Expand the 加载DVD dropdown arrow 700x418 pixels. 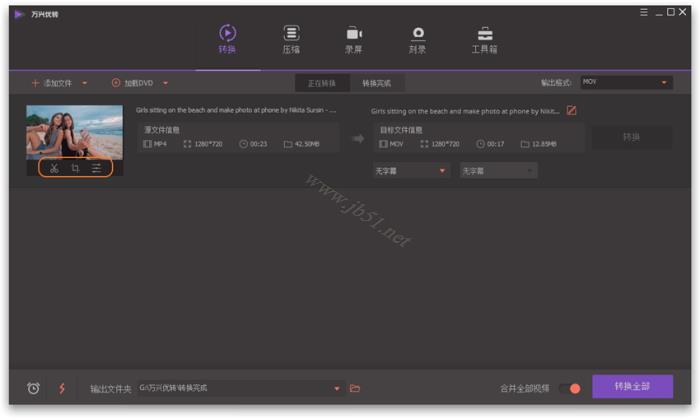pos(166,83)
